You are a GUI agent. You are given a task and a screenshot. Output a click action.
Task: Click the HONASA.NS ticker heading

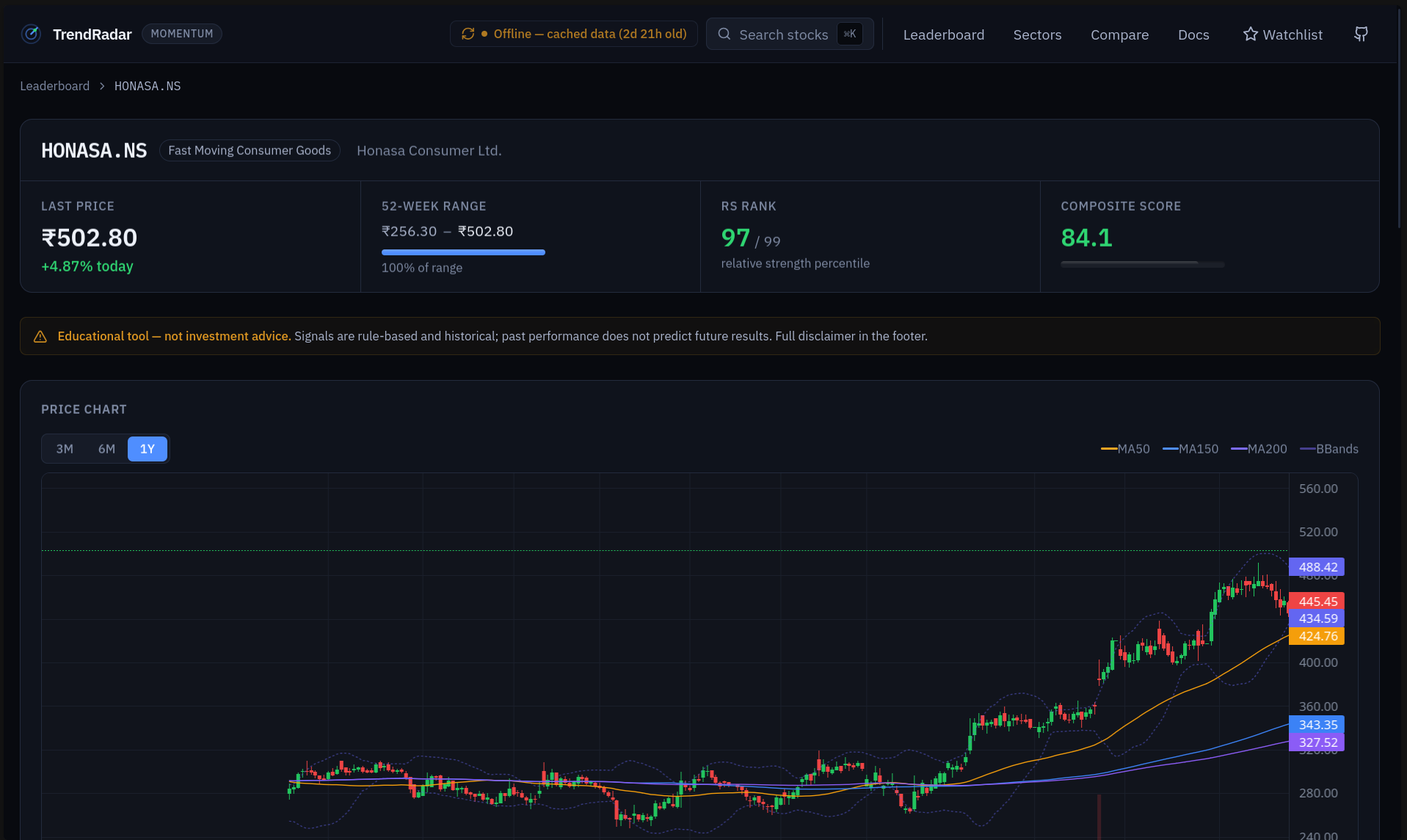click(x=94, y=150)
